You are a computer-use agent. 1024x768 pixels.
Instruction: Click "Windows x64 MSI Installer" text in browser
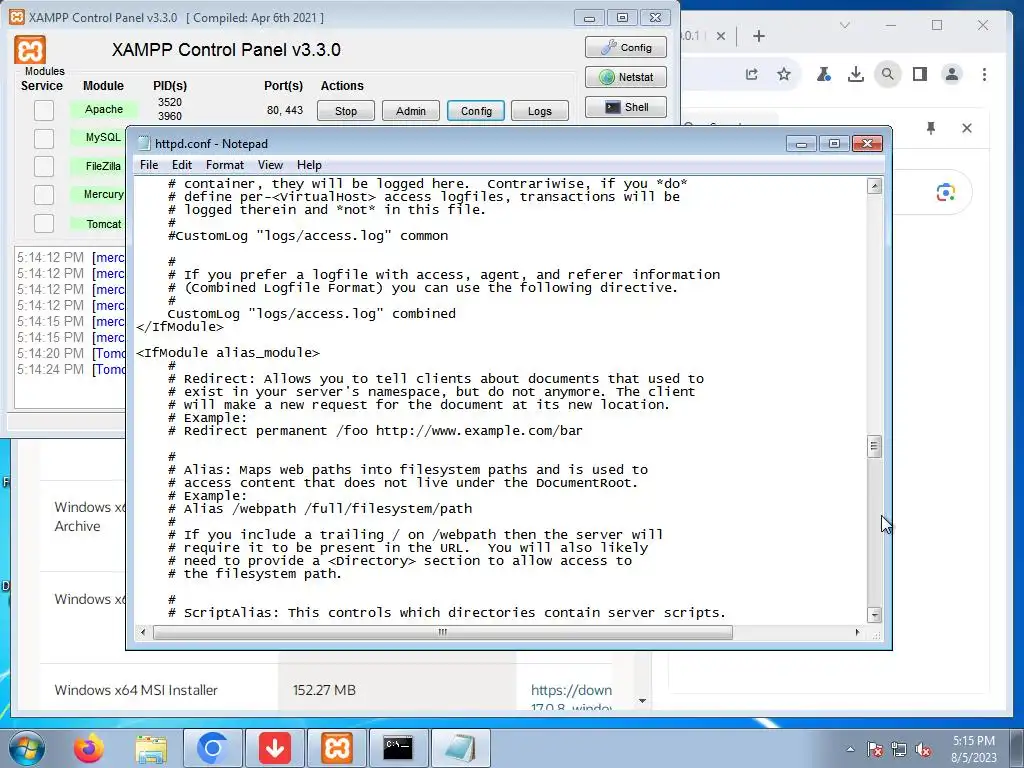point(136,690)
